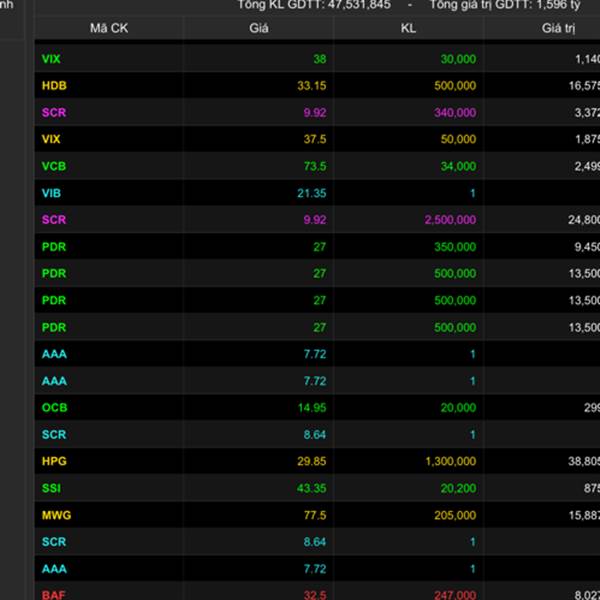Select VIX ticker priced at 37.5
Screen dimensions: 600x600
51,139
